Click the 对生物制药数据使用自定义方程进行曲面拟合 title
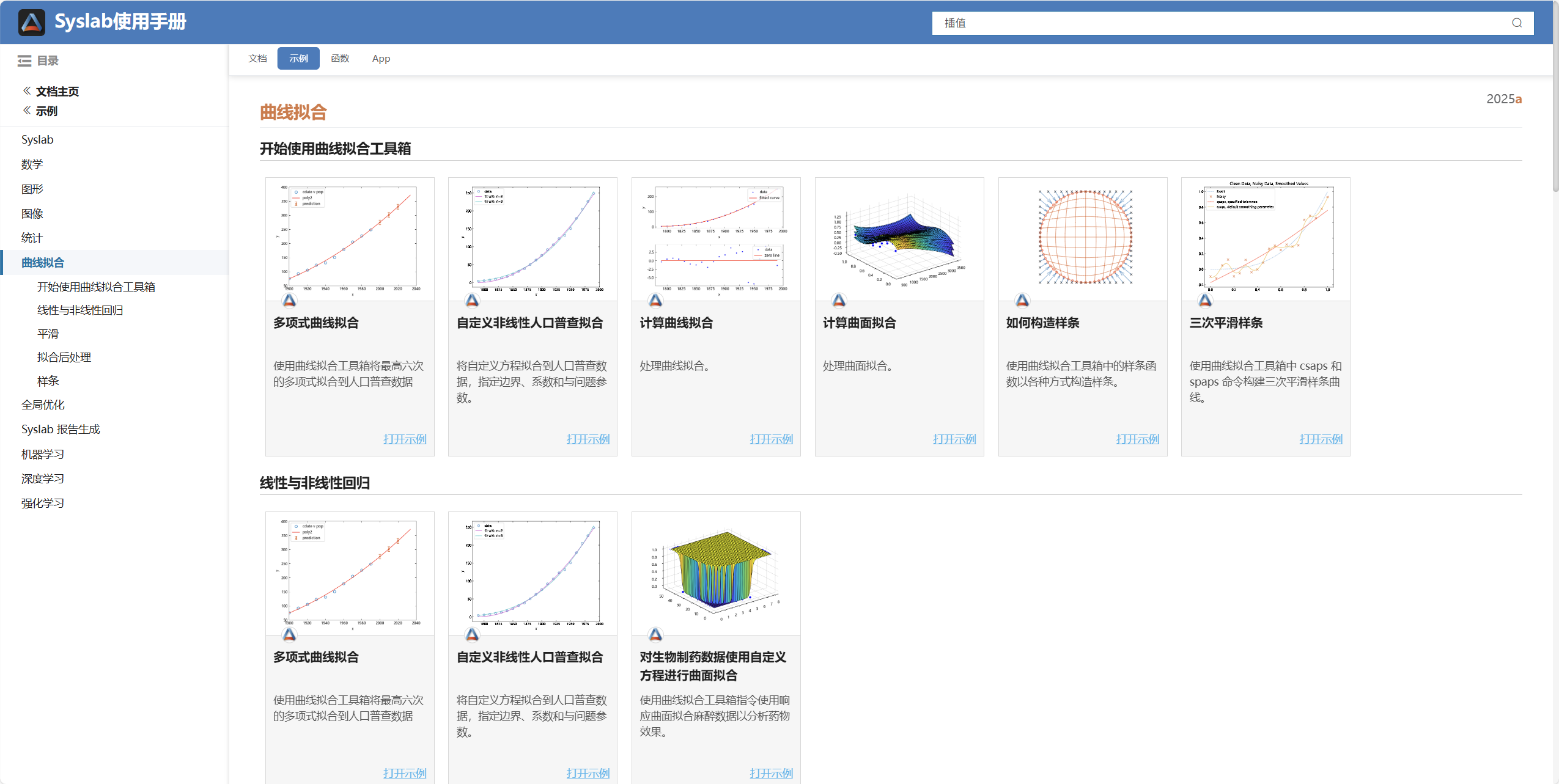 [713, 666]
